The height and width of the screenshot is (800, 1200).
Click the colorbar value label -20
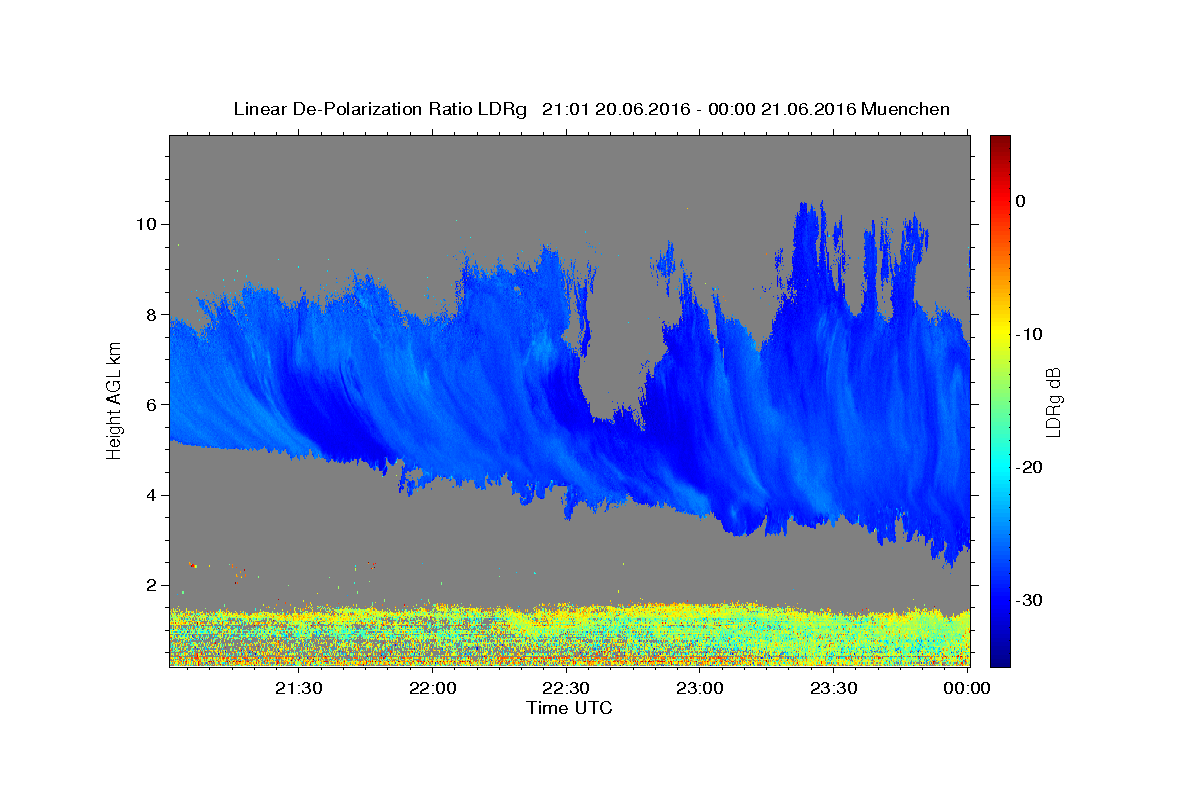[1027, 467]
